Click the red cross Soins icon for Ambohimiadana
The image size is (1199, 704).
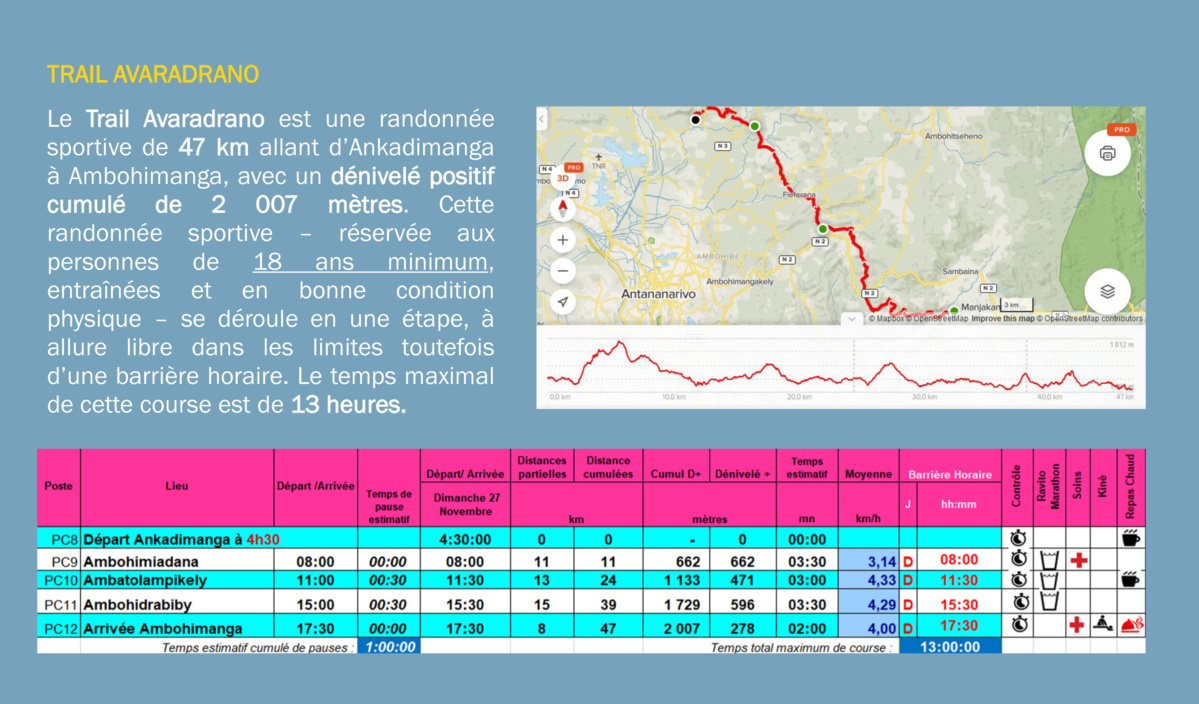[1078, 560]
